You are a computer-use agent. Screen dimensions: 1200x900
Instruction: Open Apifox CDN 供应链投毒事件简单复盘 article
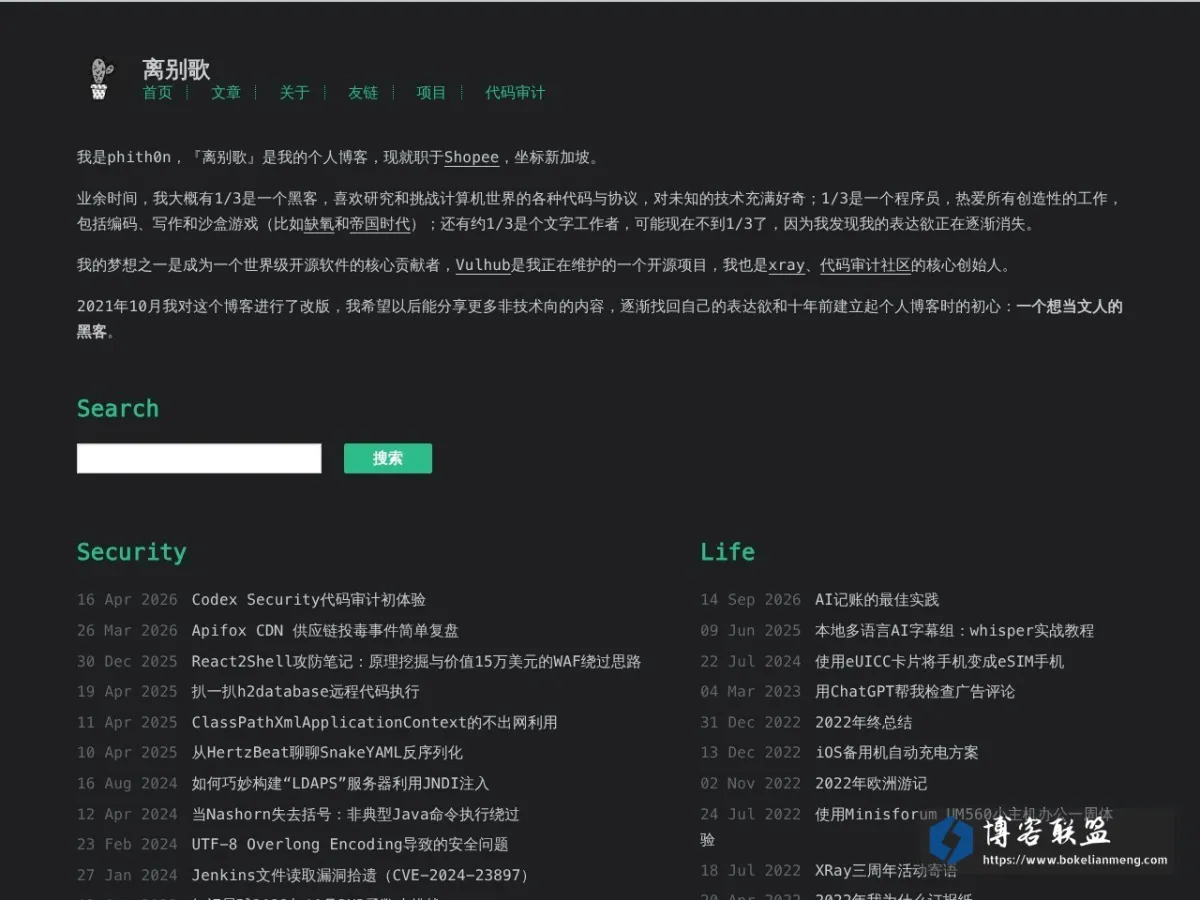[325, 631]
